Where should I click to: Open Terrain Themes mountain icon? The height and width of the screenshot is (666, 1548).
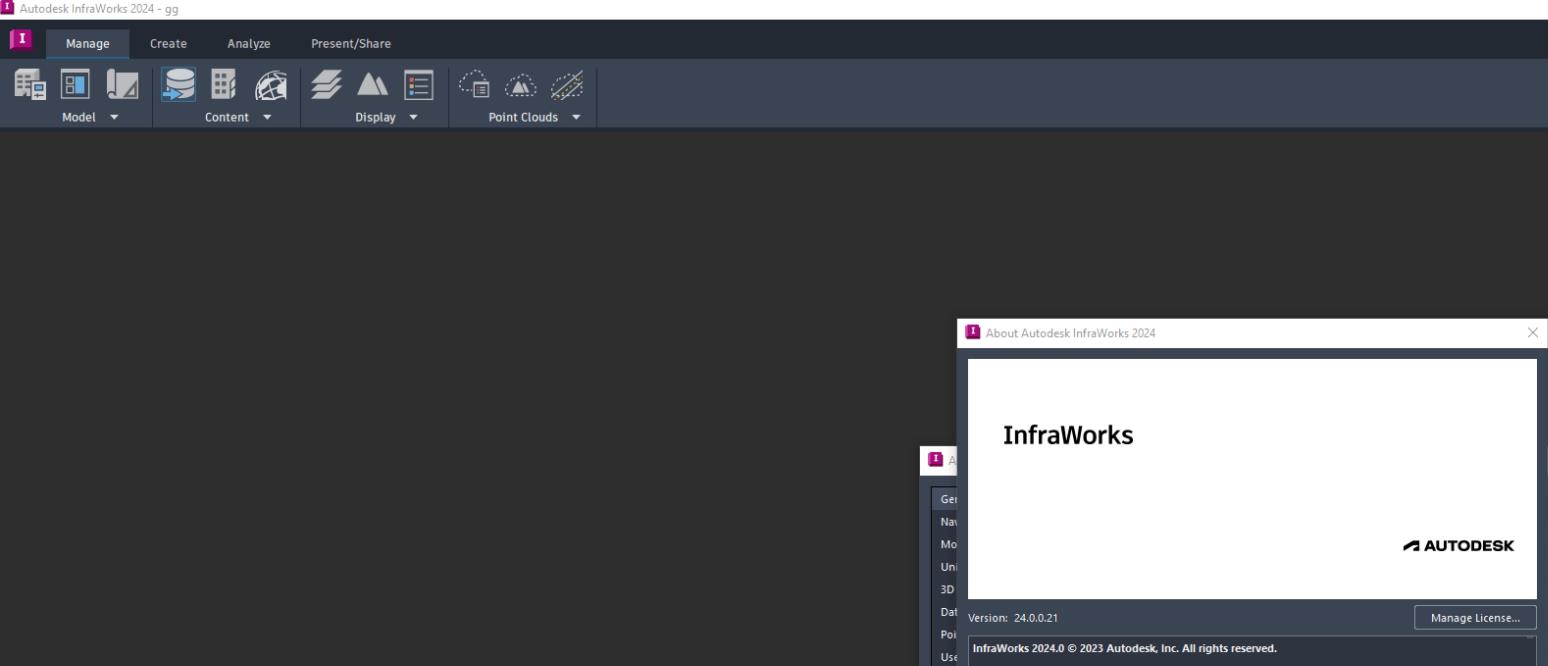click(x=372, y=86)
